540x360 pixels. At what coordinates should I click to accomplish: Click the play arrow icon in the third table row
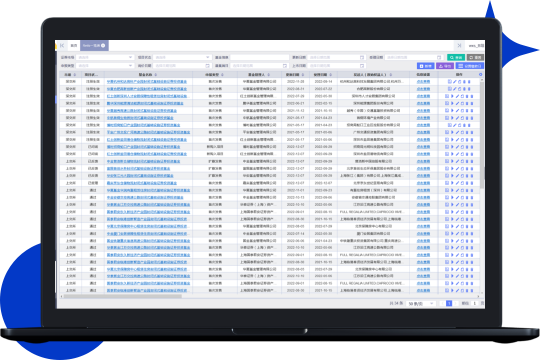click(452, 96)
